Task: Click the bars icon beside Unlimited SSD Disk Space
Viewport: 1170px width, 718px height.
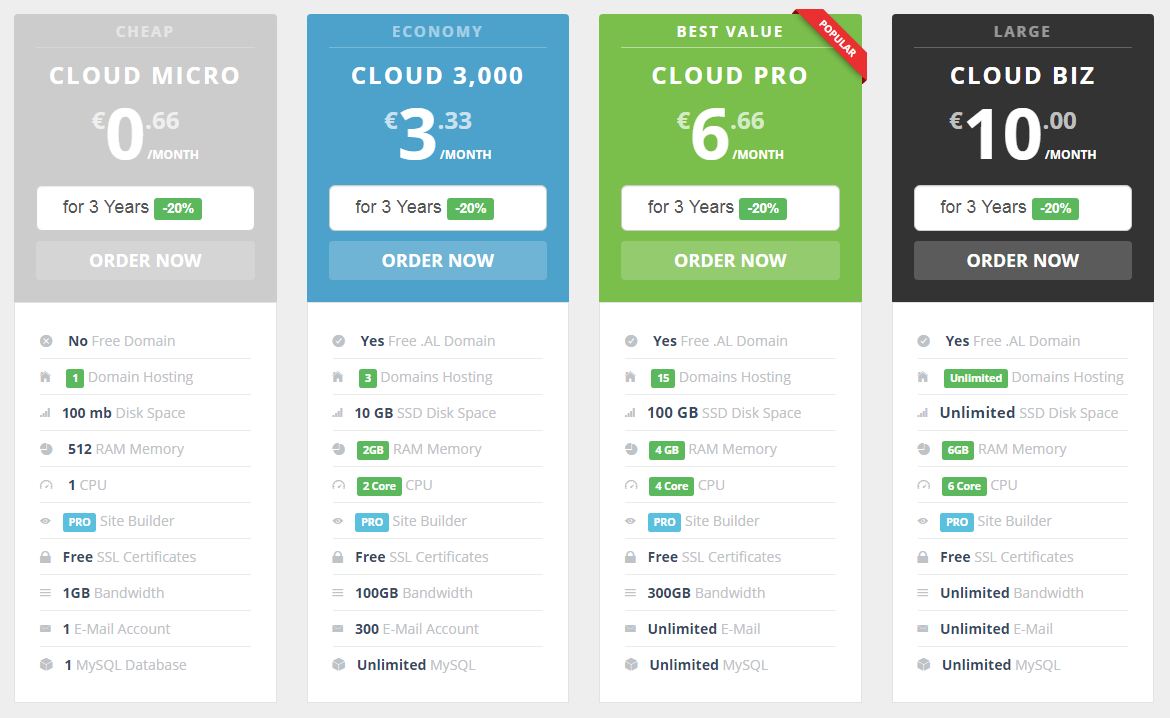Action: (923, 413)
